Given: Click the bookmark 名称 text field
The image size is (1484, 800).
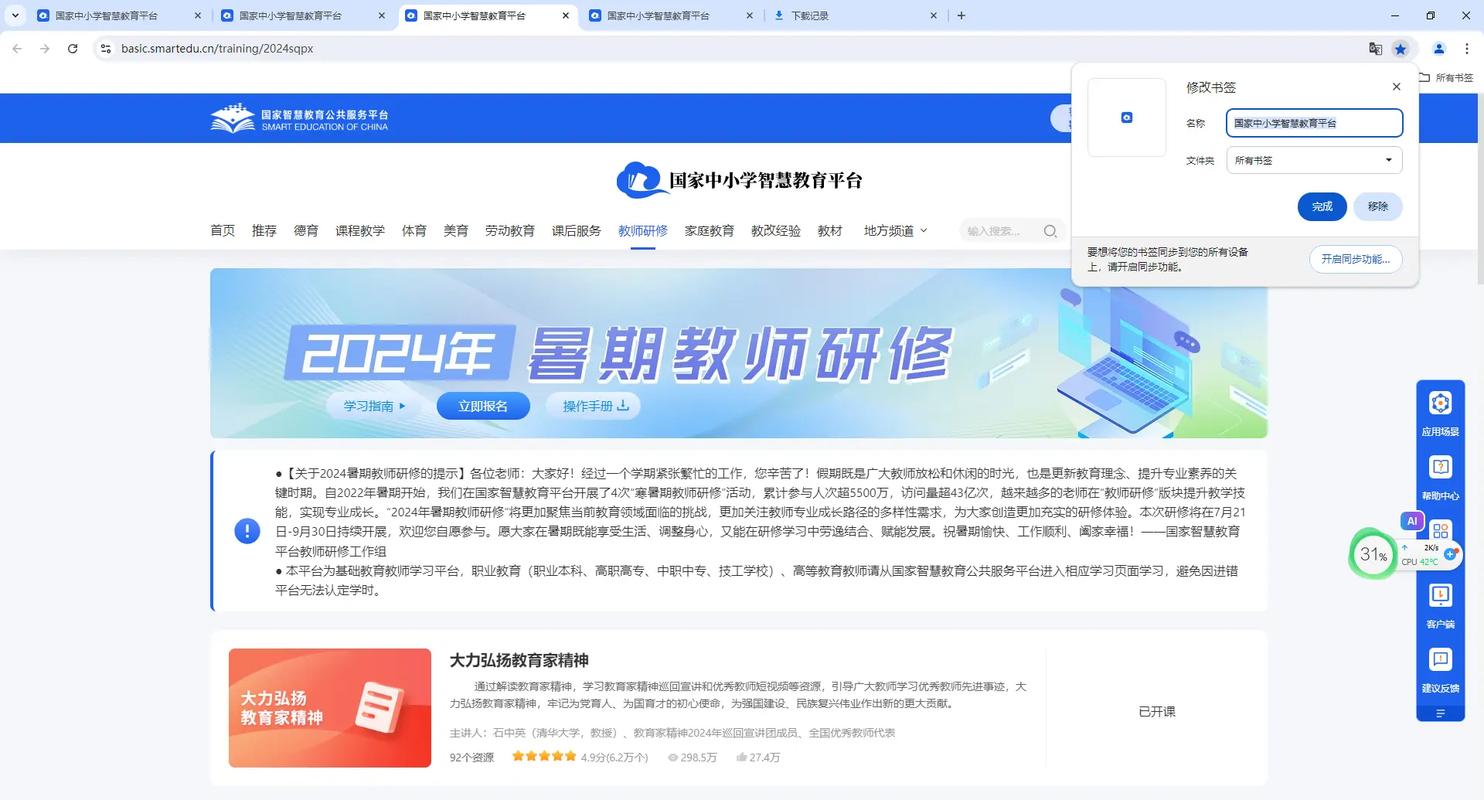Looking at the screenshot, I should (x=1314, y=123).
